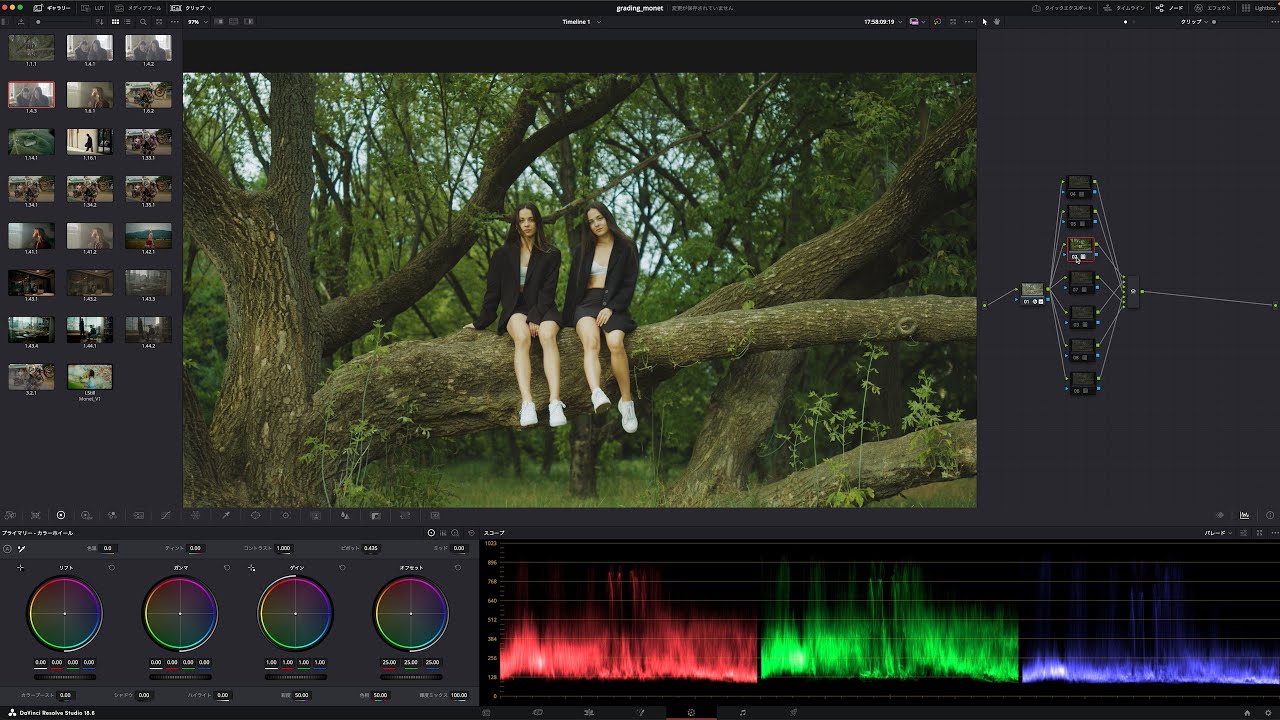
Task: Open the Blur palette
Action: (345, 515)
